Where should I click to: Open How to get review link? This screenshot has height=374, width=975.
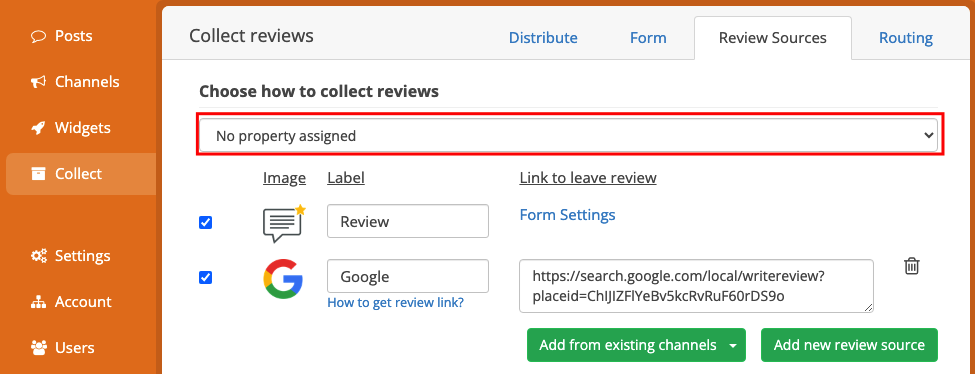coord(395,303)
